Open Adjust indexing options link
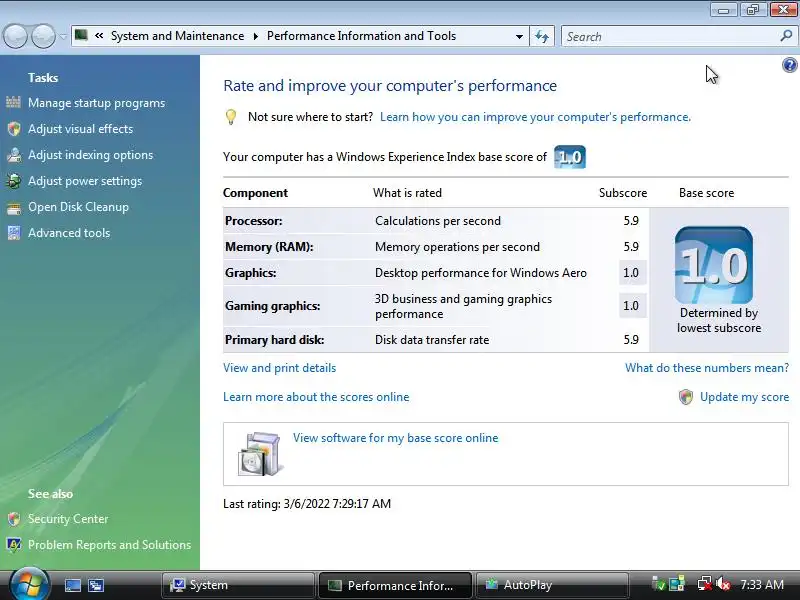The width and height of the screenshot is (800, 600). pyautogui.click(x=90, y=155)
